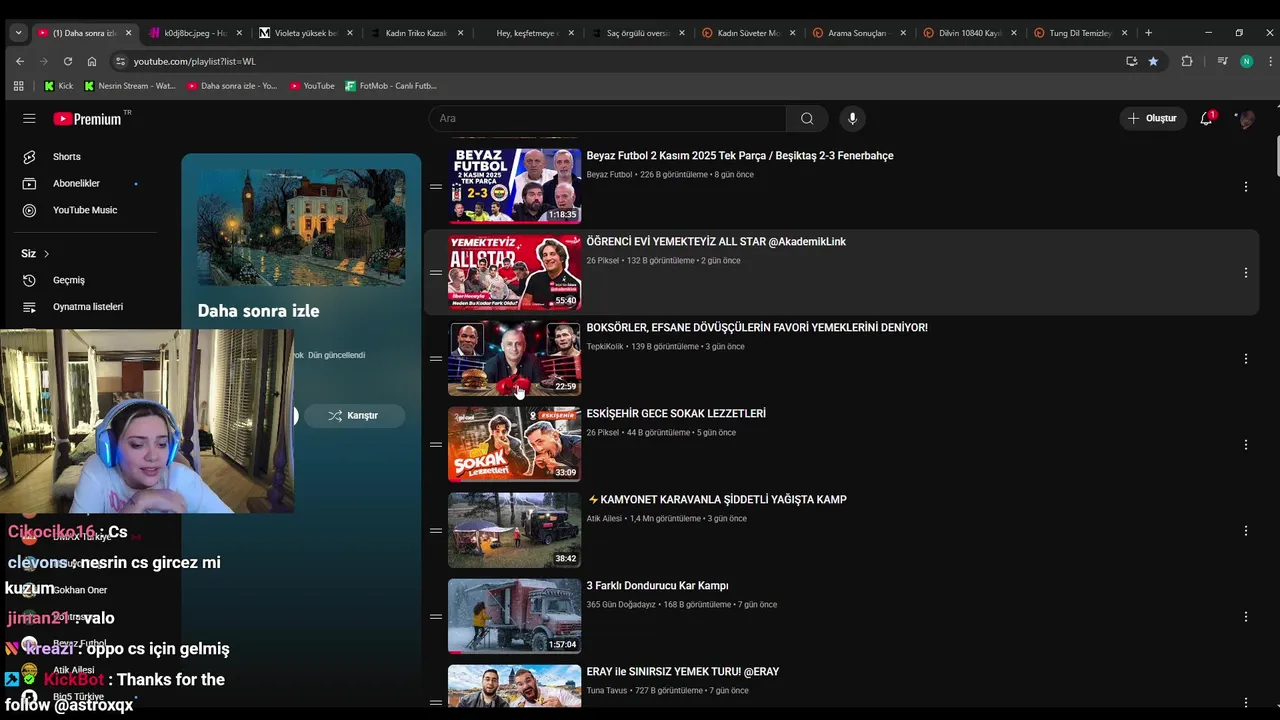Viewport: 1280px width, 720px height.
Task: Shuffle the playlist with Karıştır
Action: click(354, 415)
